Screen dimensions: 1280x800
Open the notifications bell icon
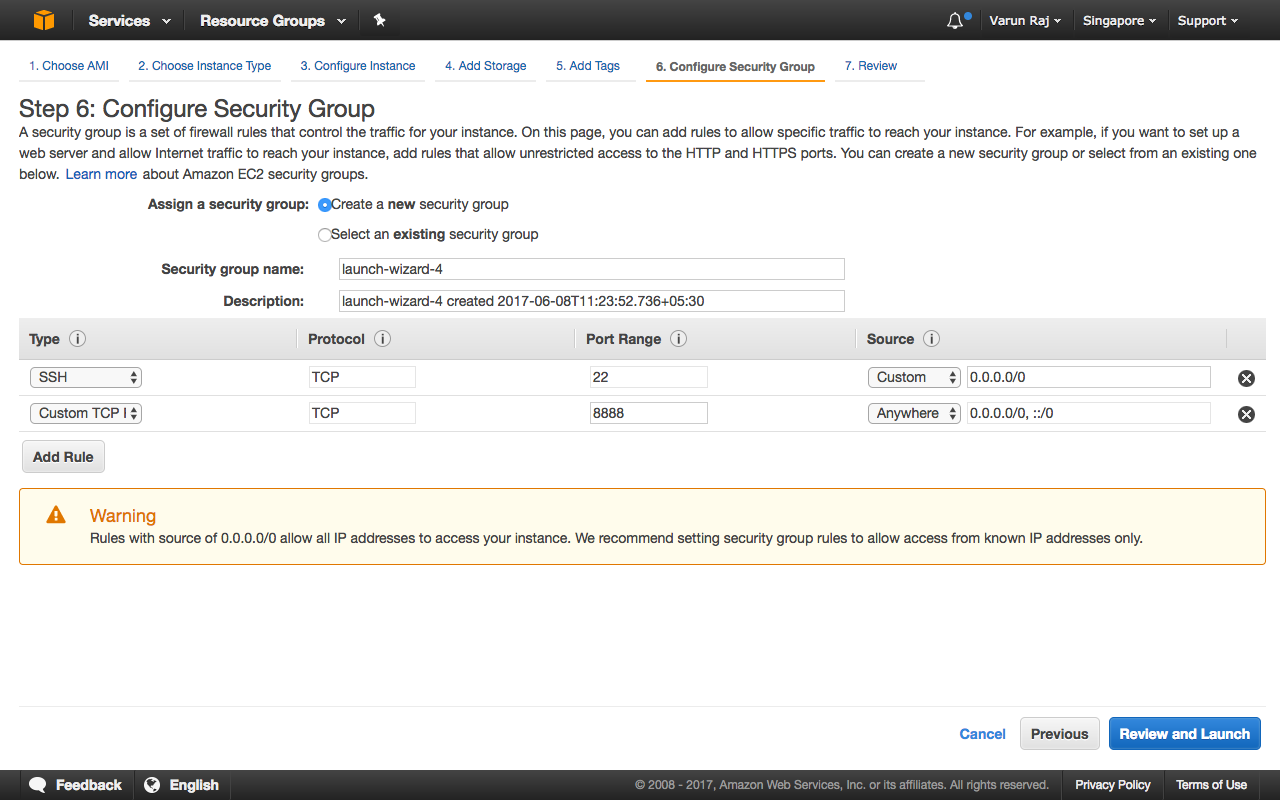click(955, 21)
